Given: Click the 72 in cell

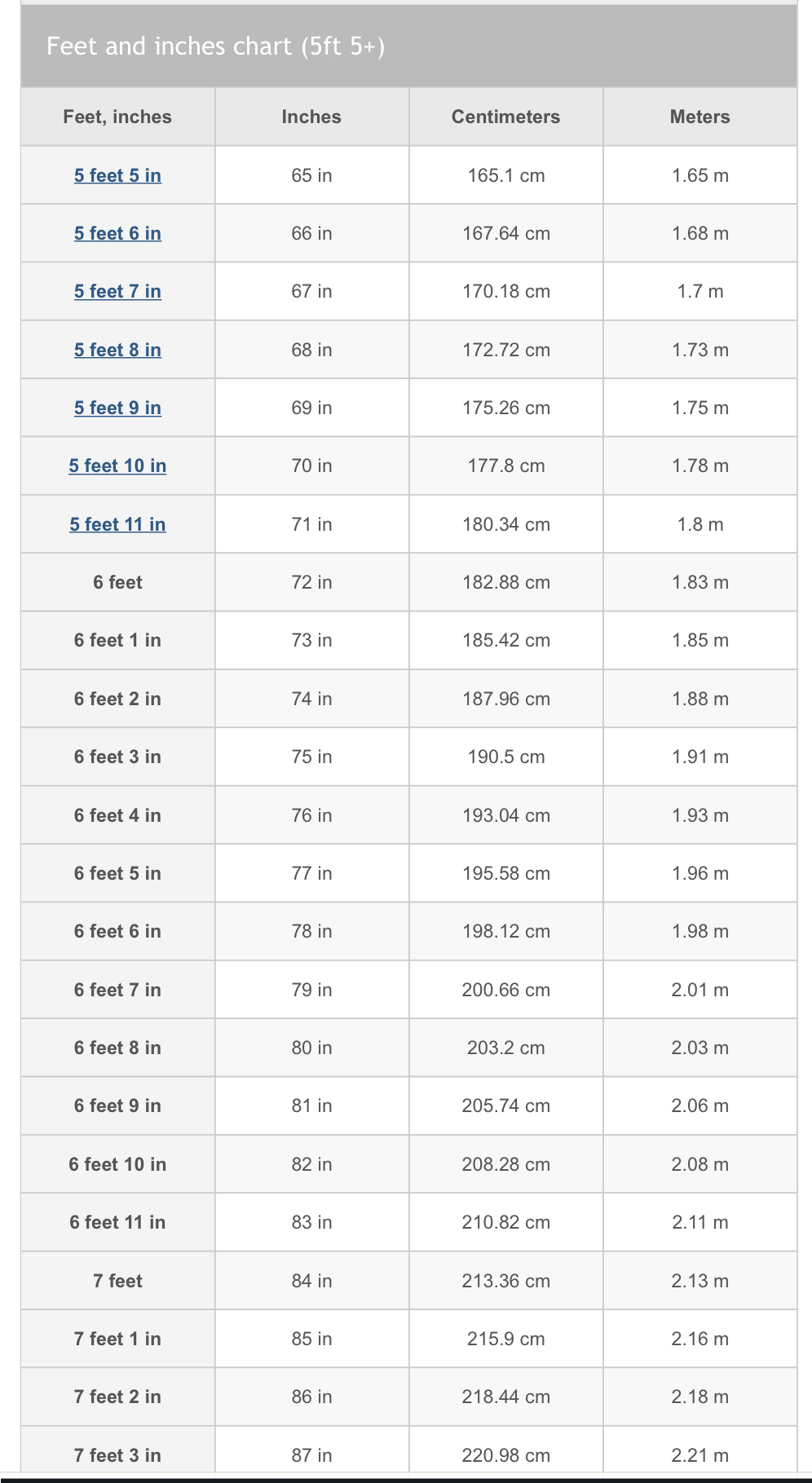Looking at the screenshot, I should (311, 582).
